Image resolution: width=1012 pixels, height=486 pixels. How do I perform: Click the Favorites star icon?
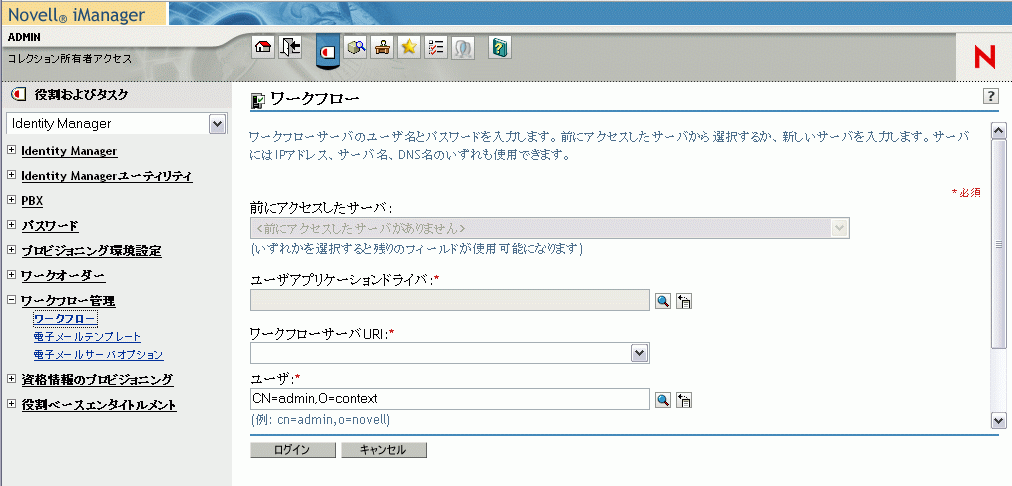[x=409, y=47]
